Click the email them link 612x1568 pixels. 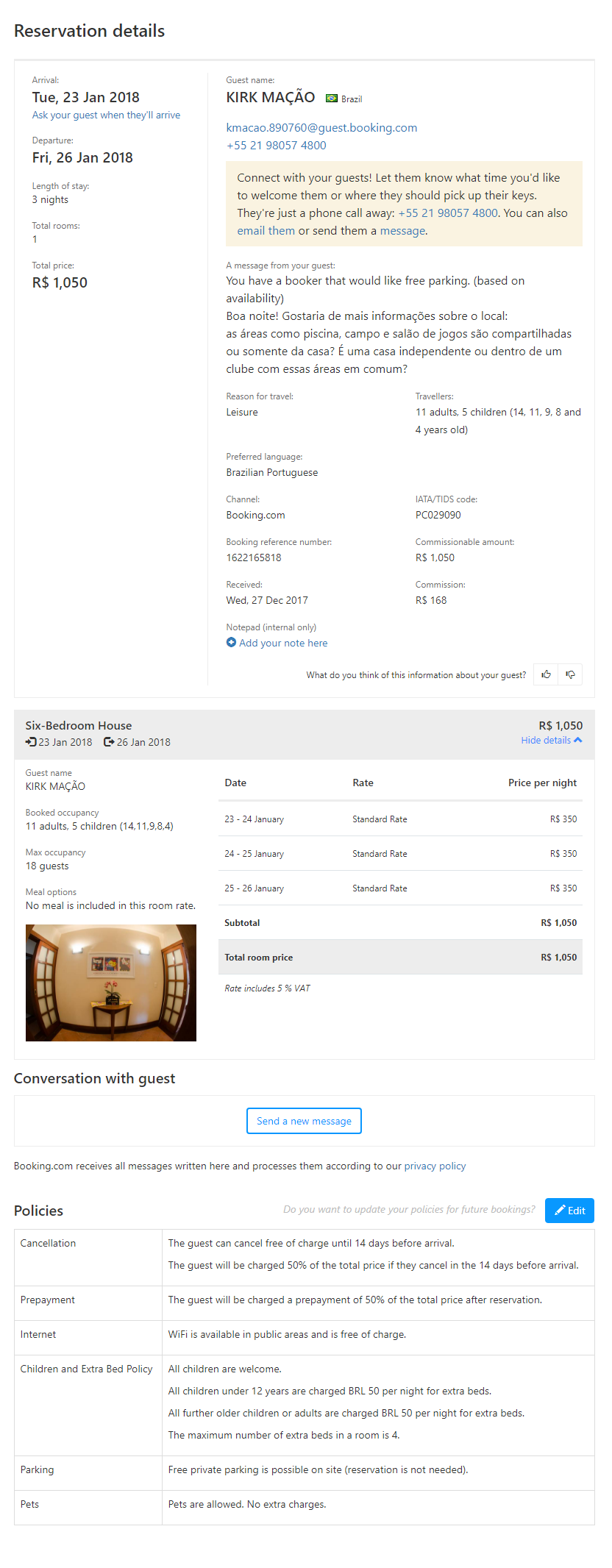266,230
